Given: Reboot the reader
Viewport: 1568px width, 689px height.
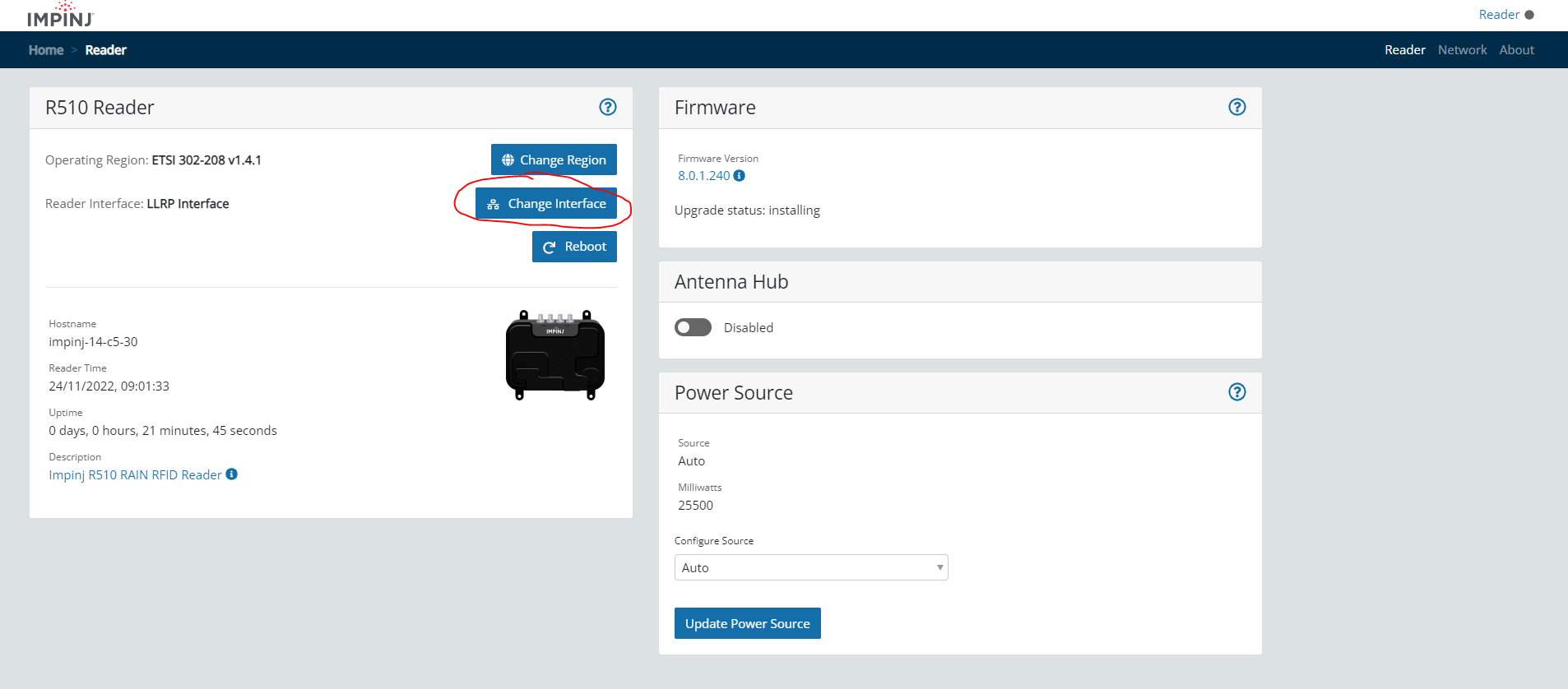Looking at the screenshot, I should coord(574,247).
